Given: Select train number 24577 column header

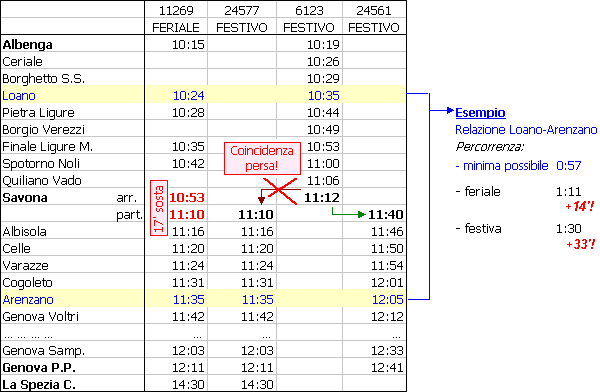Looking at the screenshot, I should [242, 10].
